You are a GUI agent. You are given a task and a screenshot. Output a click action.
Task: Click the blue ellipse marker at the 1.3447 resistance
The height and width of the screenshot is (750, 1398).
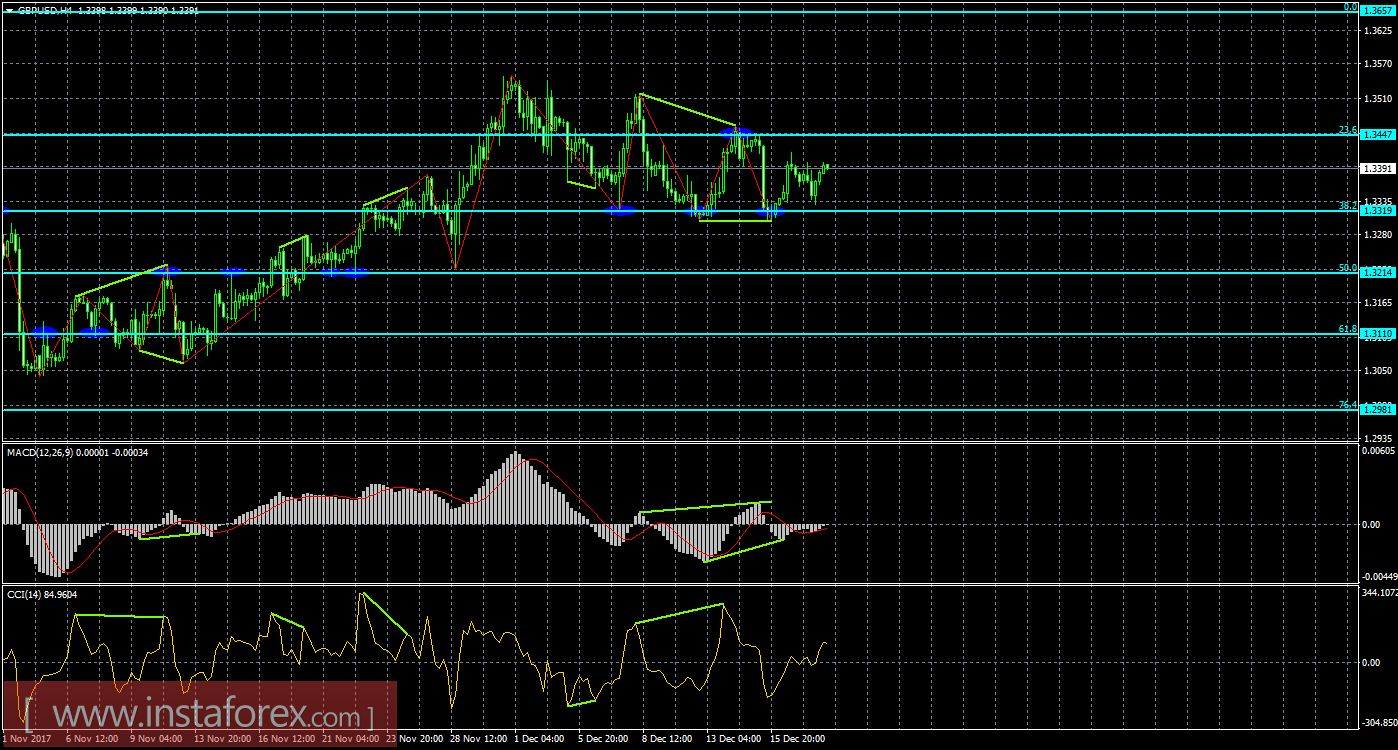(x=737, y=131)
